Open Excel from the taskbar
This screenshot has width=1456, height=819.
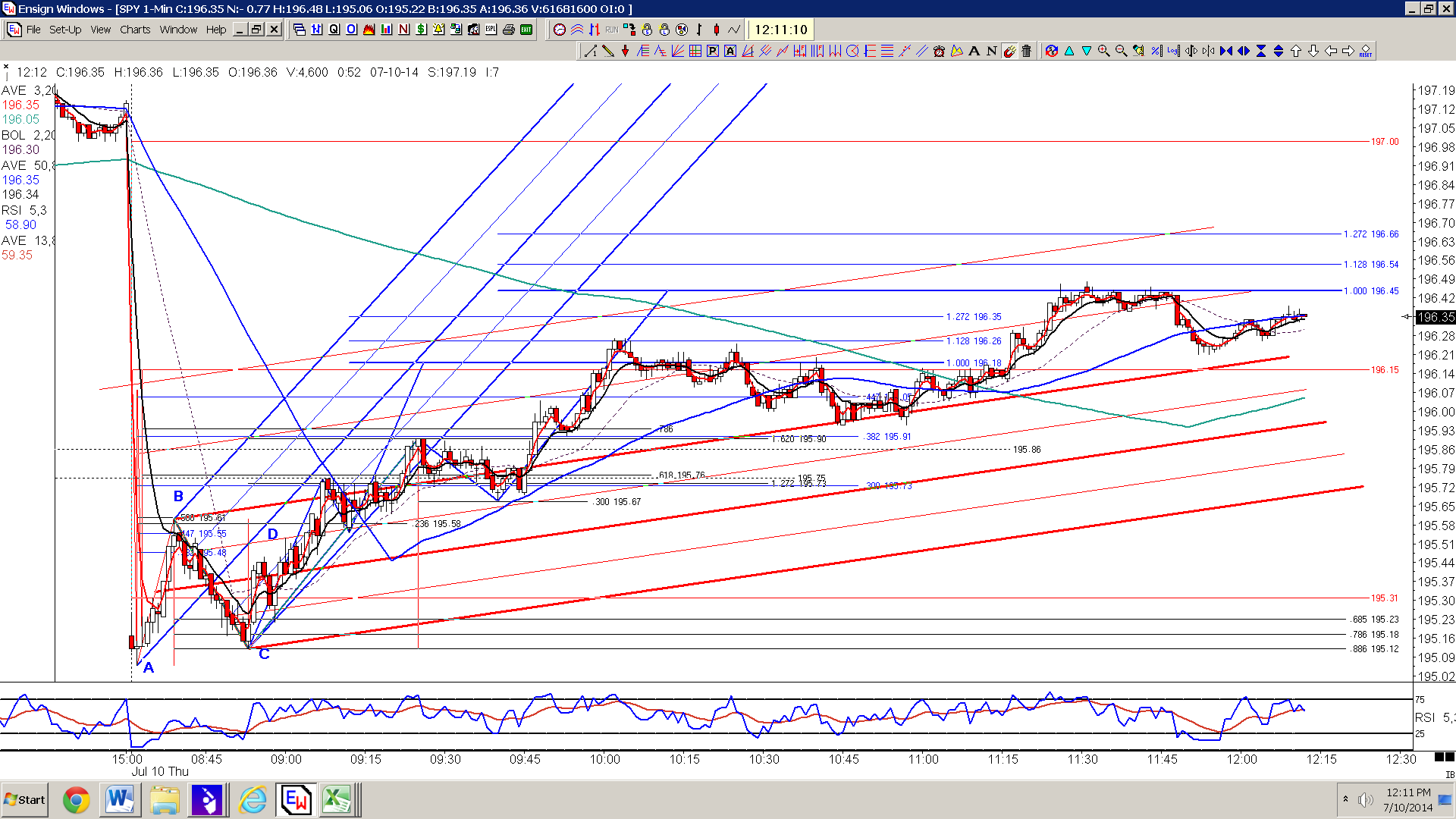point(337,800)
